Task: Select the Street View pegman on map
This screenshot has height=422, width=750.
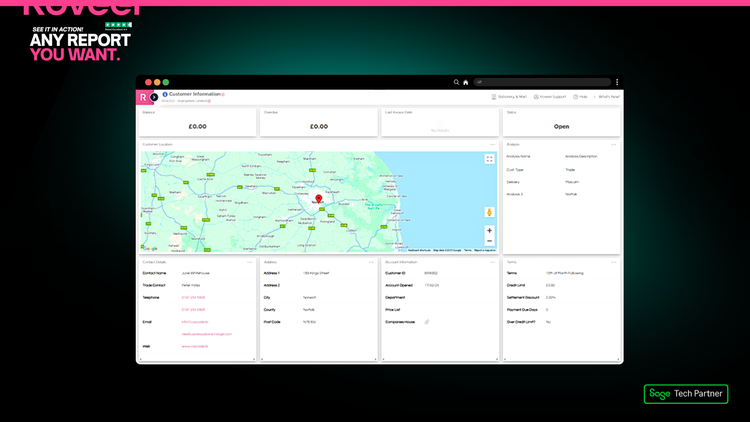Action: click(x=489, y=212)
